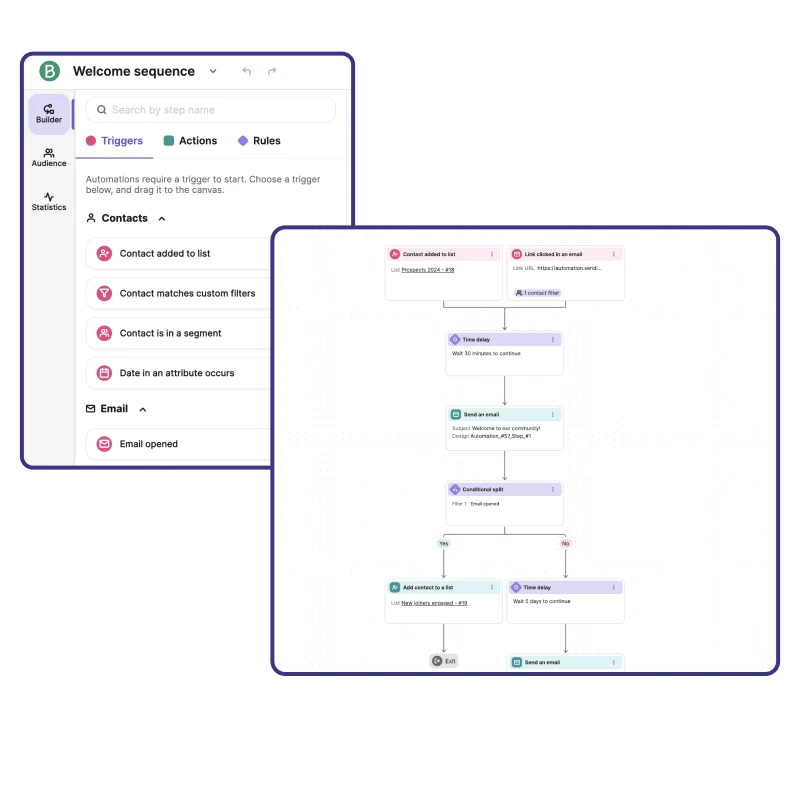The image size is (800, 800).
Task: Collapse the Contacts trigger section
Action: click(x=162, y=218)
